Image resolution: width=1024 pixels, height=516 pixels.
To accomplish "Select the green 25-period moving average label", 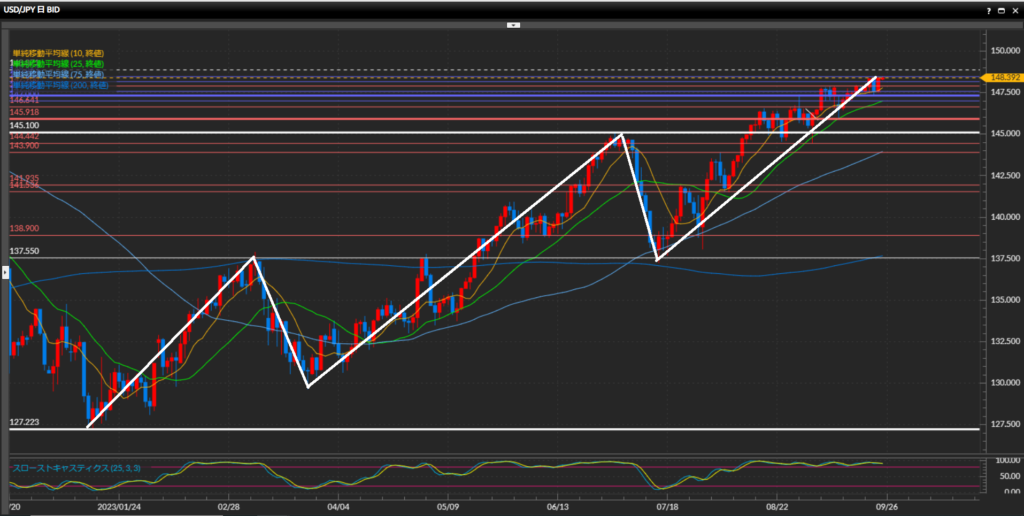I will click(x=58, y=64).
